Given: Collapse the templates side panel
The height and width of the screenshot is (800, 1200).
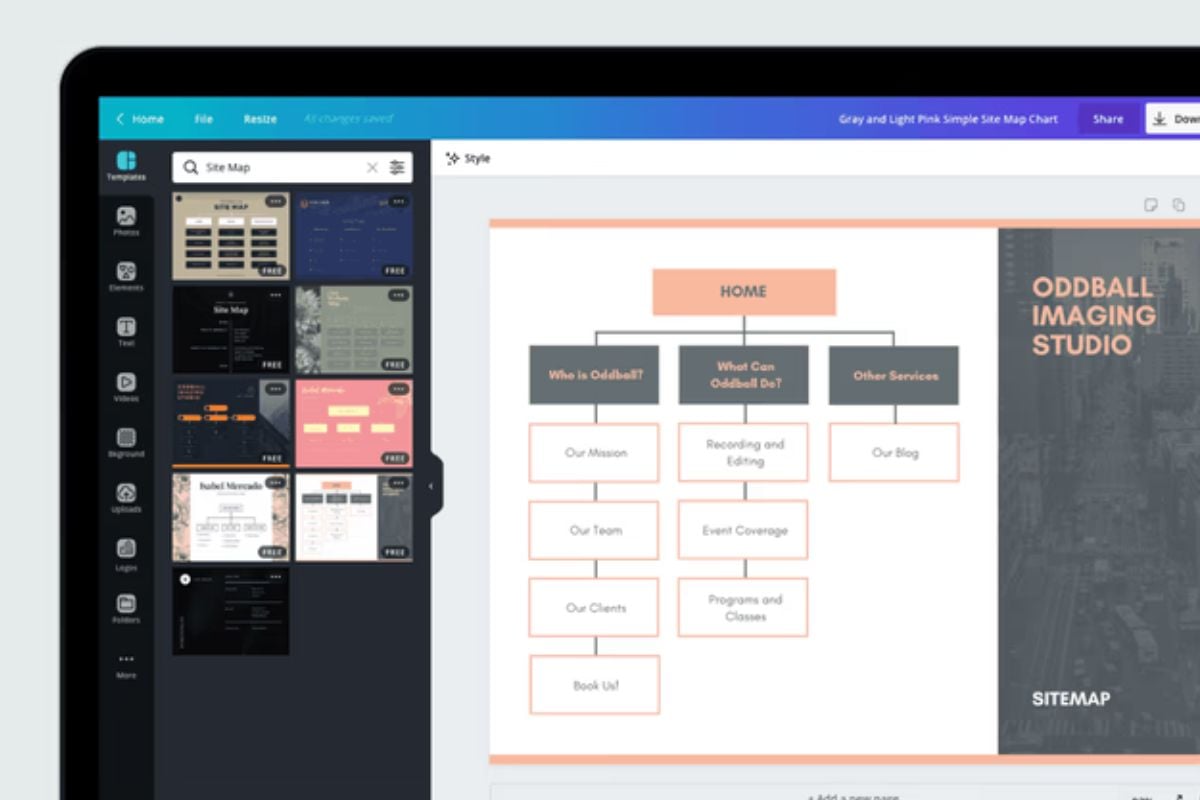Looking at the screenshot, I should 431,486.
